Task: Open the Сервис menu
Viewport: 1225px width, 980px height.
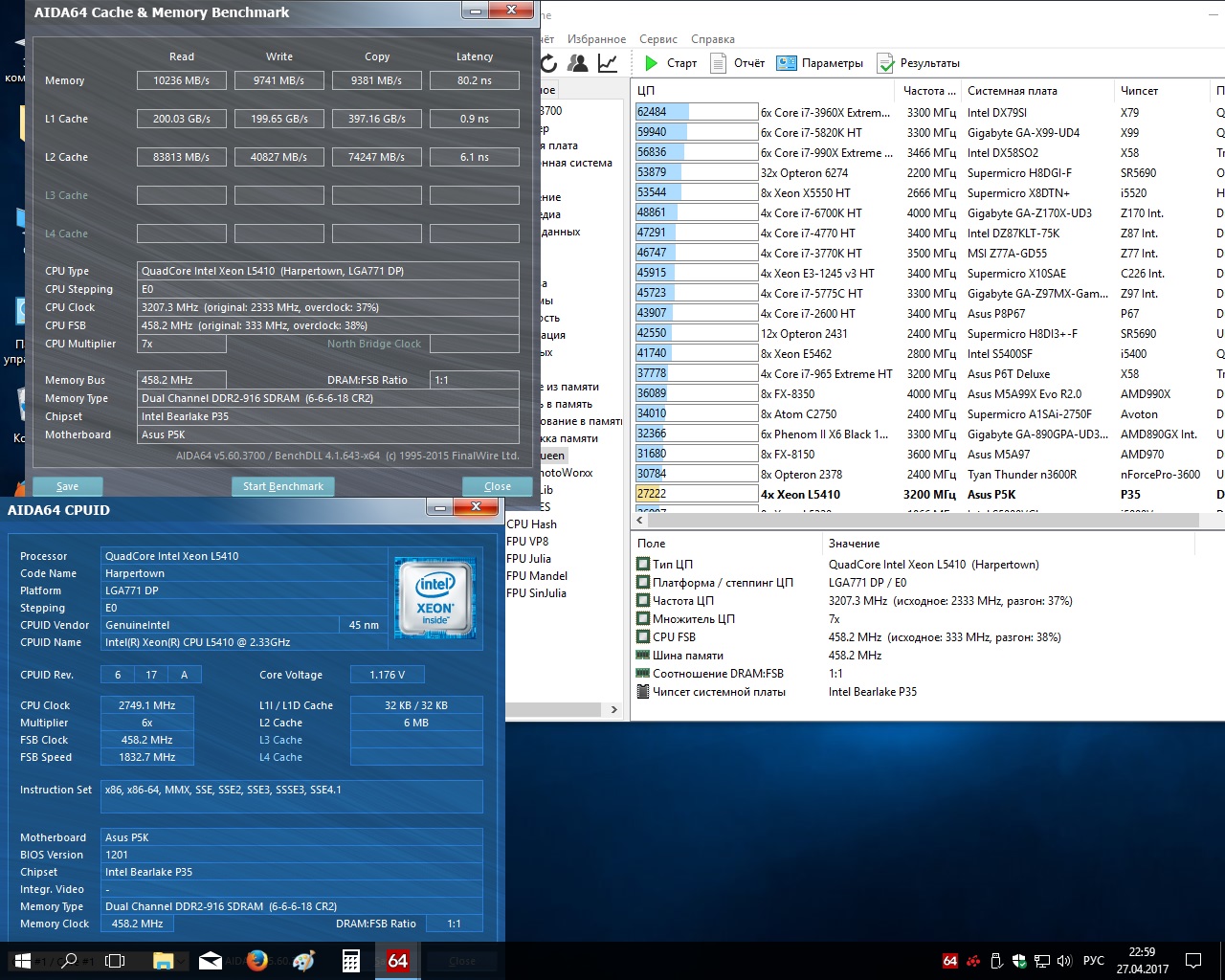Action: click(x=657, y=39)
